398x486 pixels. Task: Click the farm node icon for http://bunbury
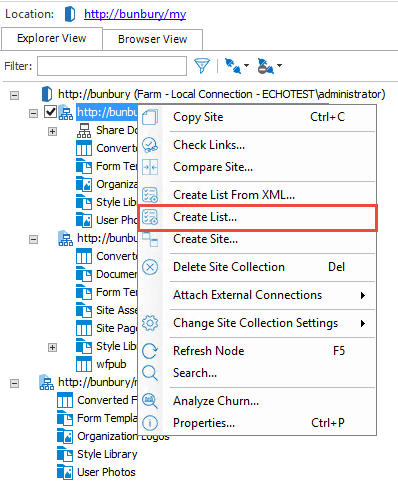point(47,94)
